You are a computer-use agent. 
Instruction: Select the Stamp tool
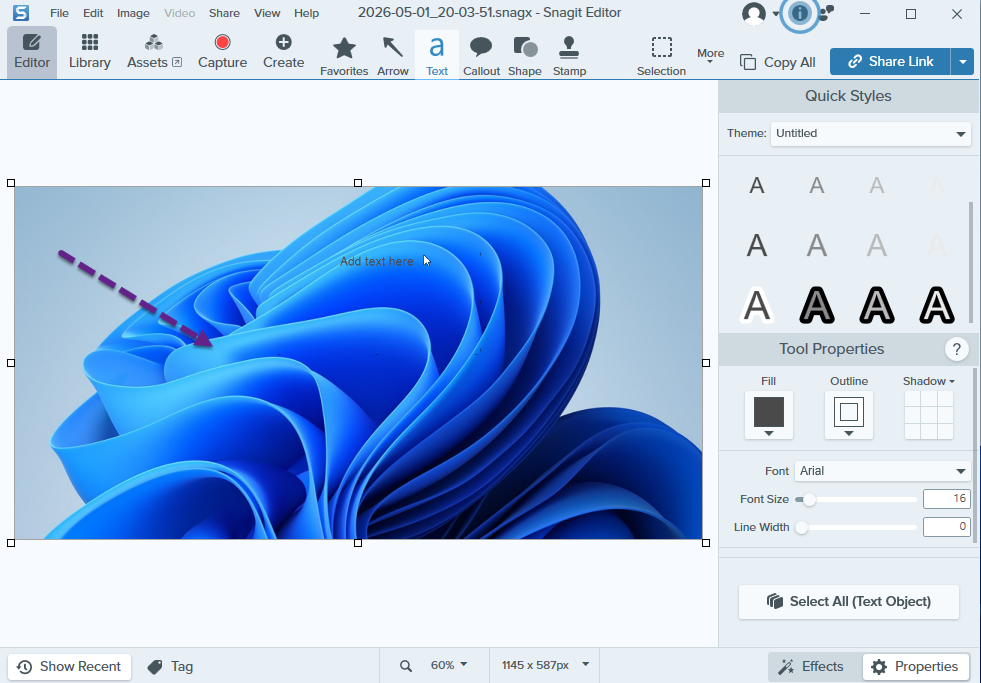[x=569, y=56]
